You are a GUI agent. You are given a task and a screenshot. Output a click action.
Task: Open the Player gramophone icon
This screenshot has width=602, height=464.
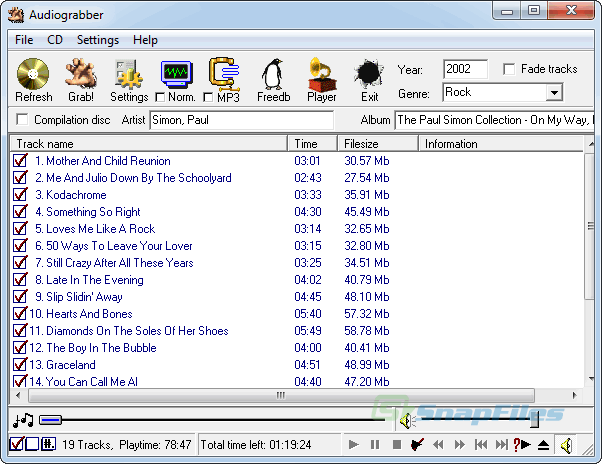click(322, 74)
